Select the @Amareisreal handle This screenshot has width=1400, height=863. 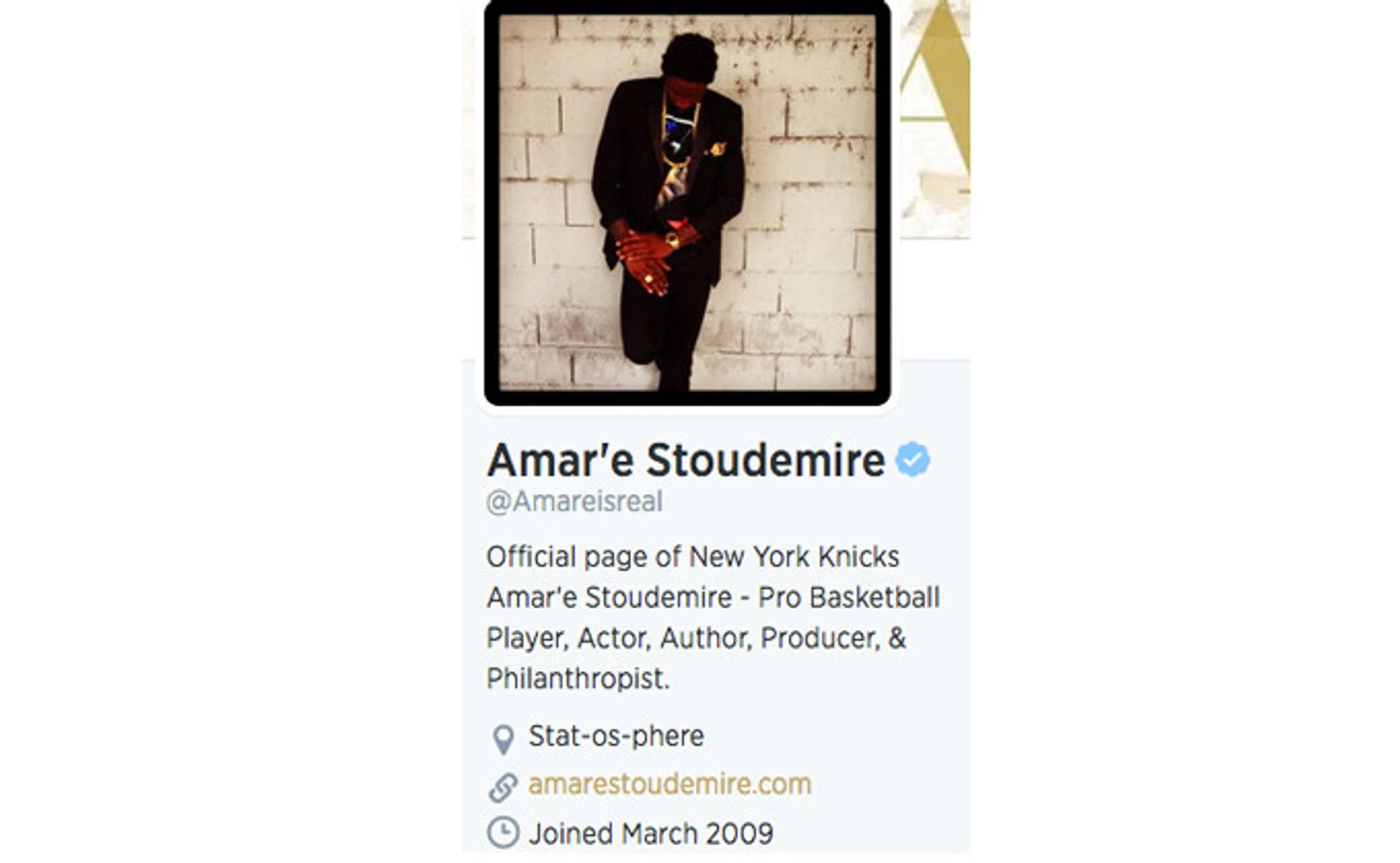[574, 501]
